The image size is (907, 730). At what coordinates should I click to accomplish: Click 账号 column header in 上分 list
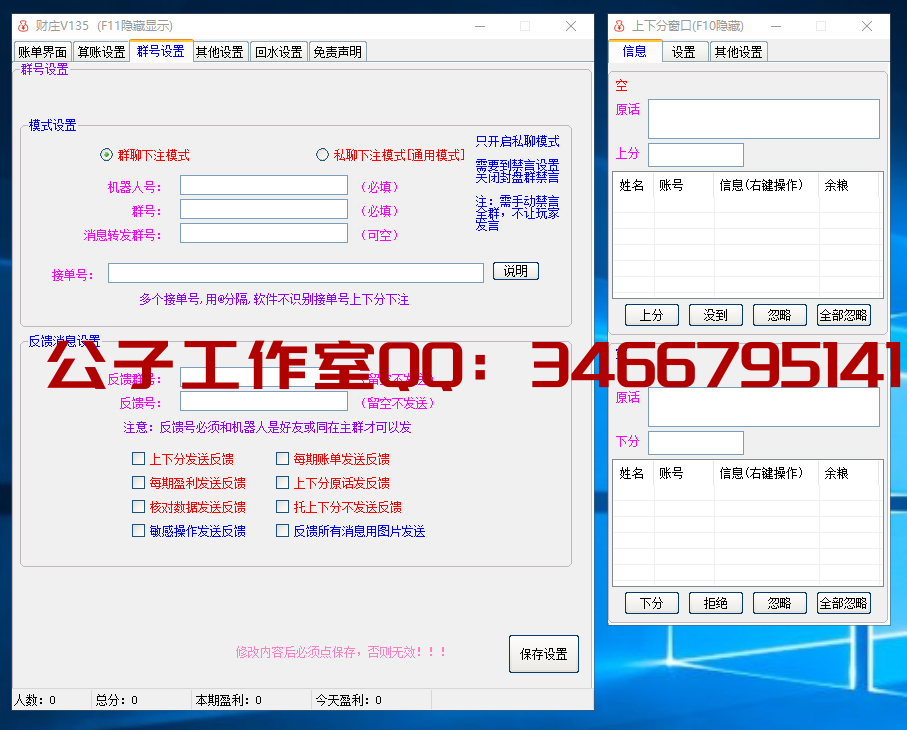(x=684, y=185)
